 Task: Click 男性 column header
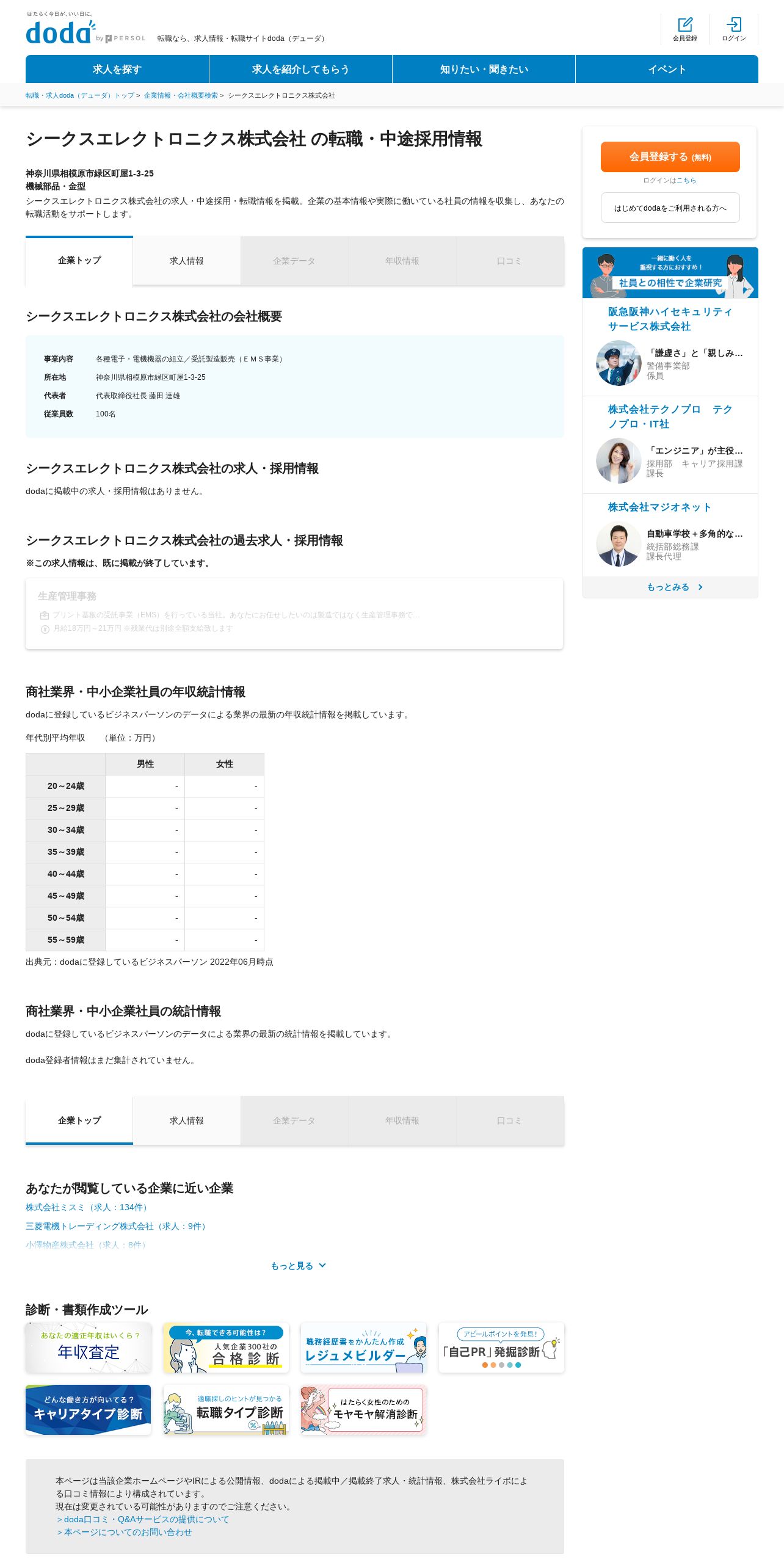click(x=145, y=764)
